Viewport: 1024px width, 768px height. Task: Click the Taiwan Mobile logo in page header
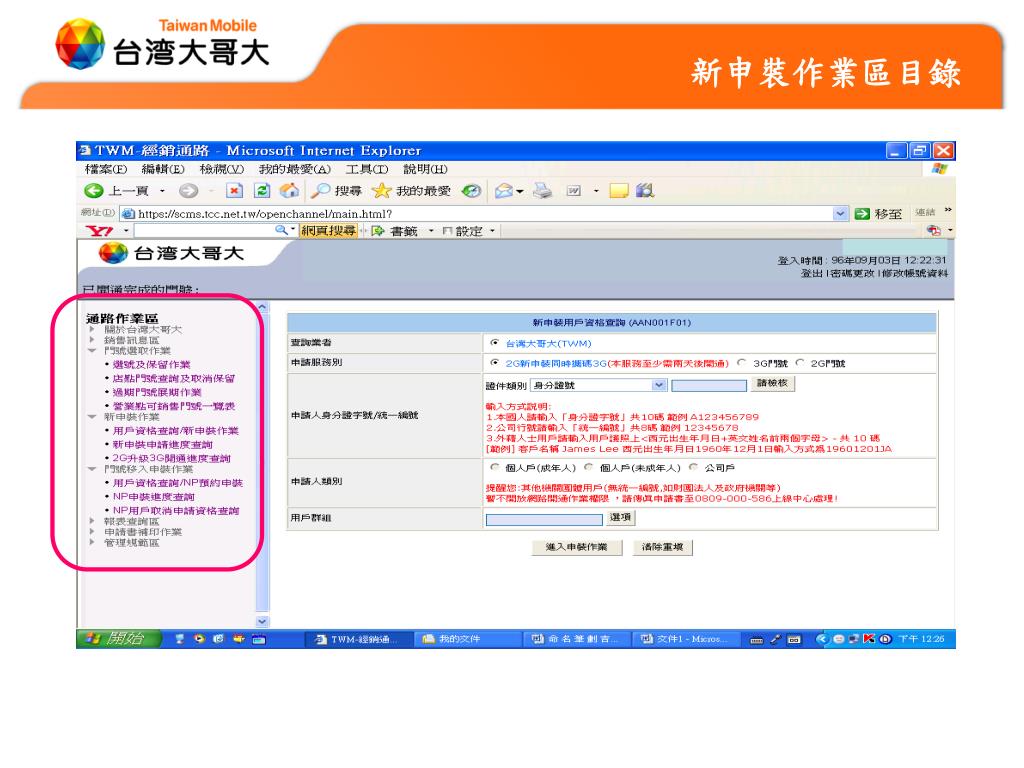[x=171, y=253]
